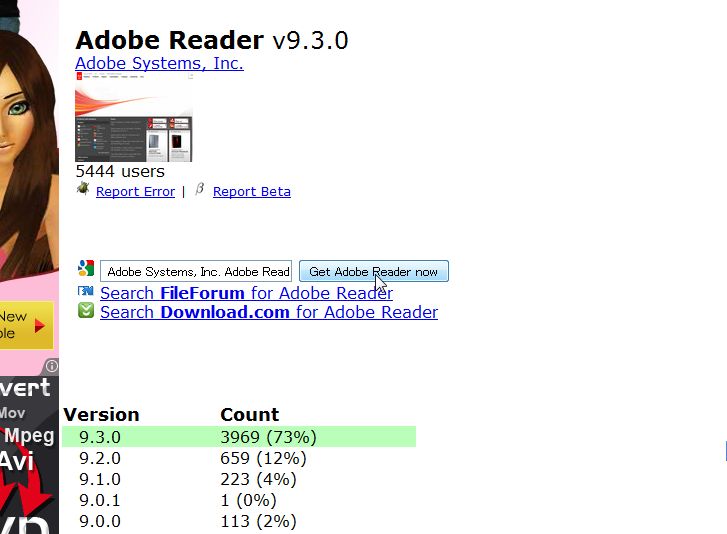Click the beta symbol icon
This screenshot has height=534, width=727.
click(200, 189)
